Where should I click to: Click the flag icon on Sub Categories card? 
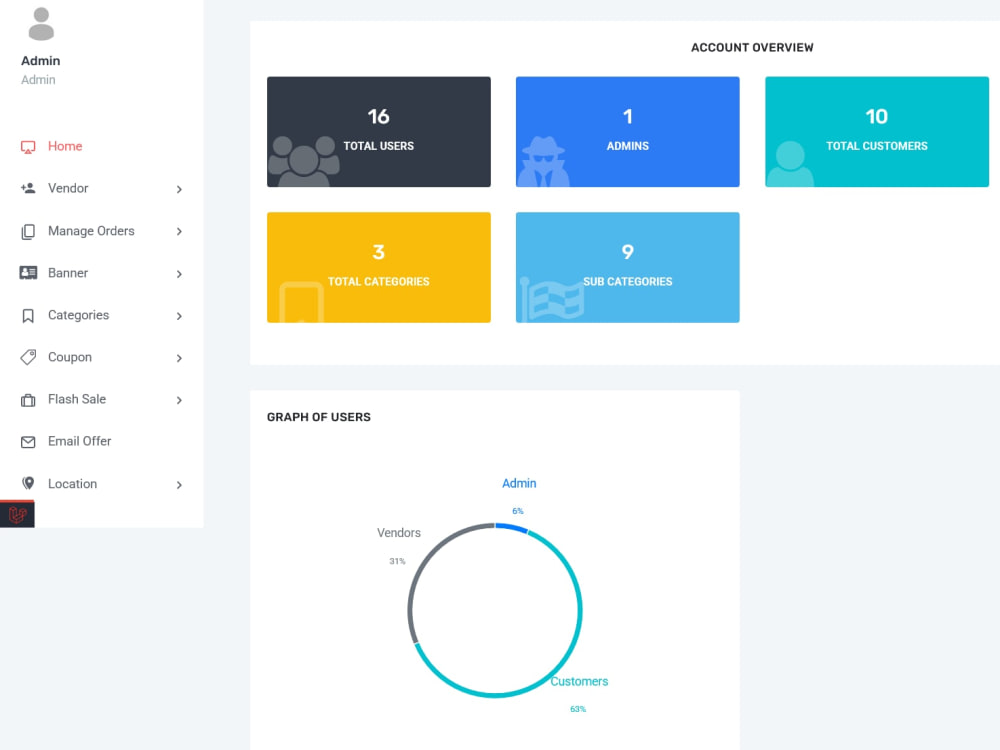(552, 300)
